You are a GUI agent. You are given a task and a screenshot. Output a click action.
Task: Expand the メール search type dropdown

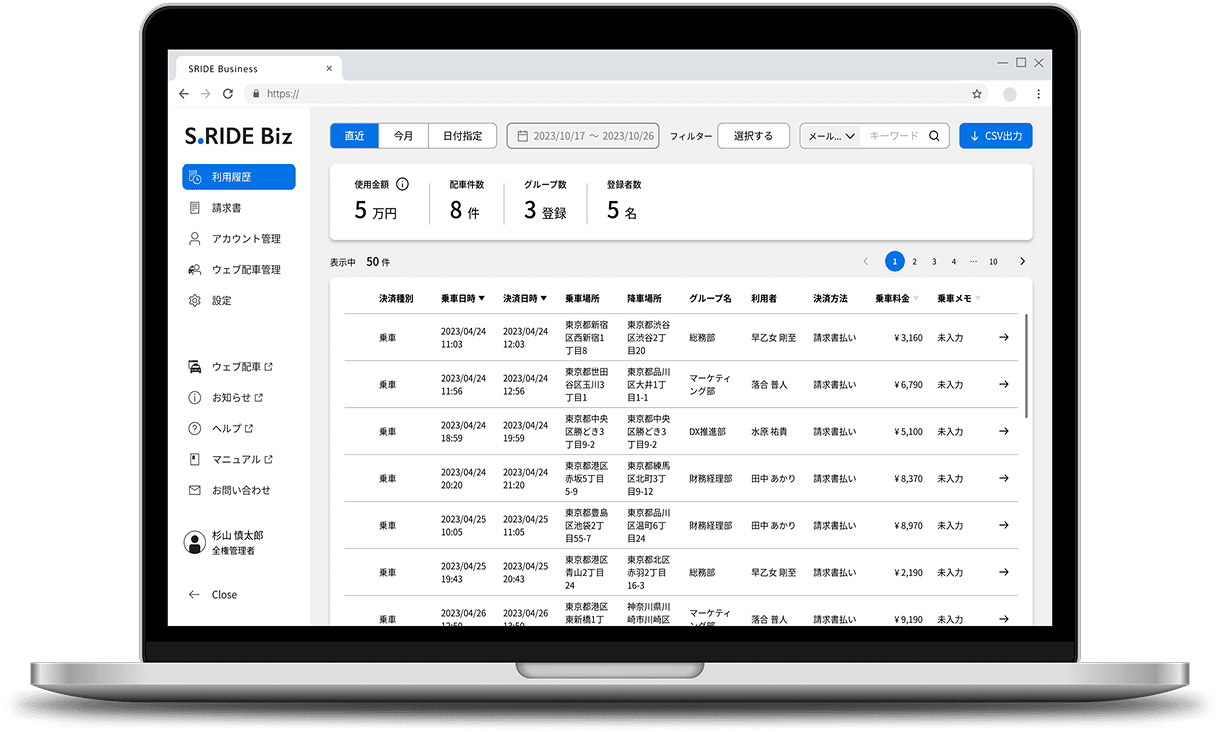tap(831, 136)
